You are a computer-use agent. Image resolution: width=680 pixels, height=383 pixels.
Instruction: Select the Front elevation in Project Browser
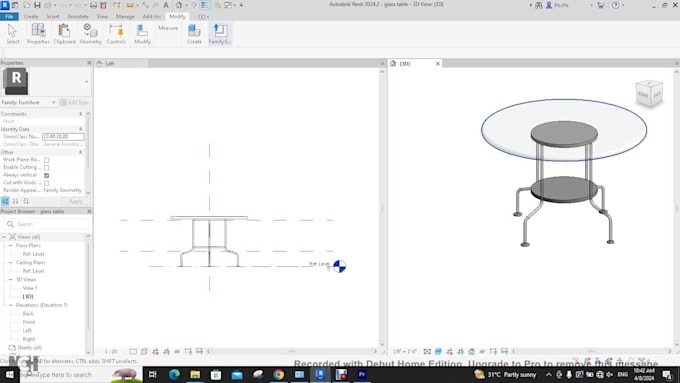29,322
